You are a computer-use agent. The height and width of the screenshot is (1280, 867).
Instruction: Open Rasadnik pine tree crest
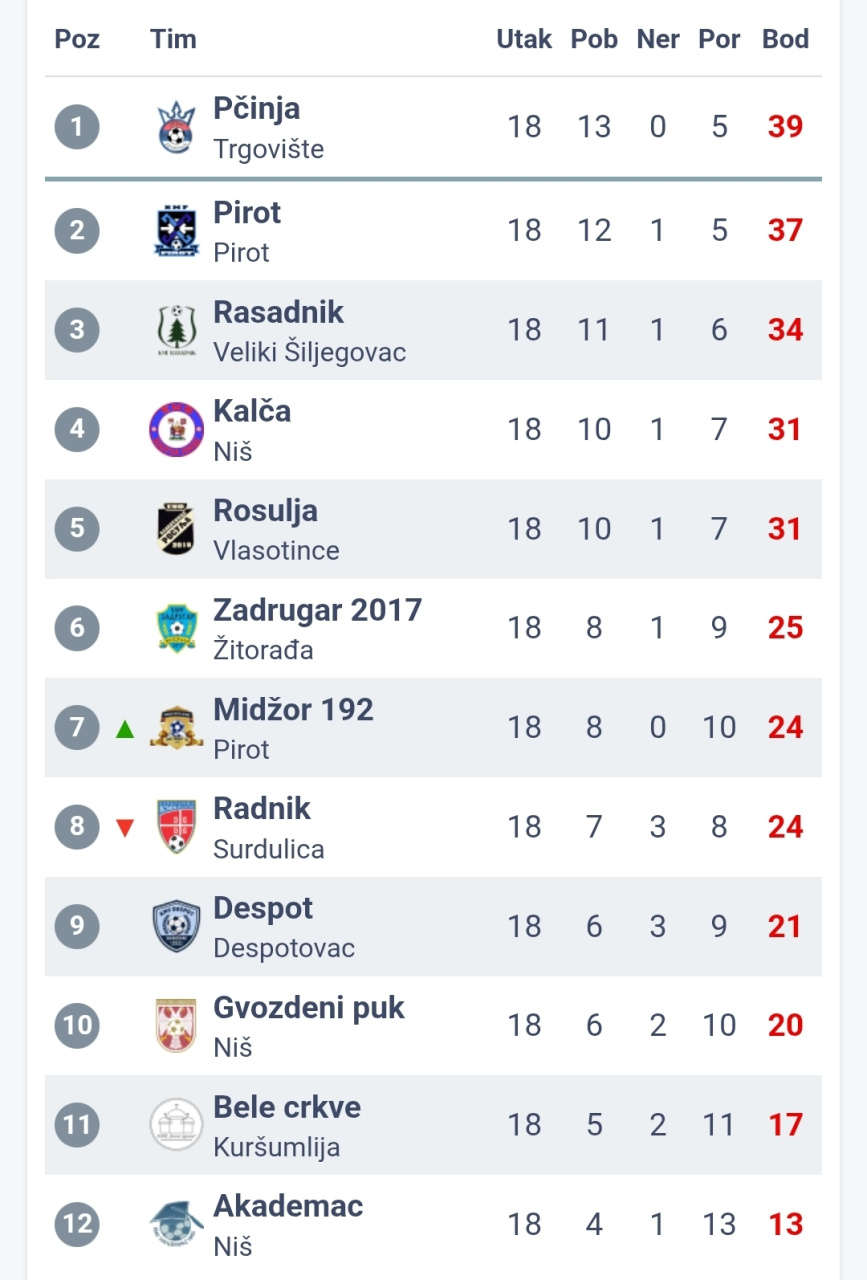coord(176,330)
